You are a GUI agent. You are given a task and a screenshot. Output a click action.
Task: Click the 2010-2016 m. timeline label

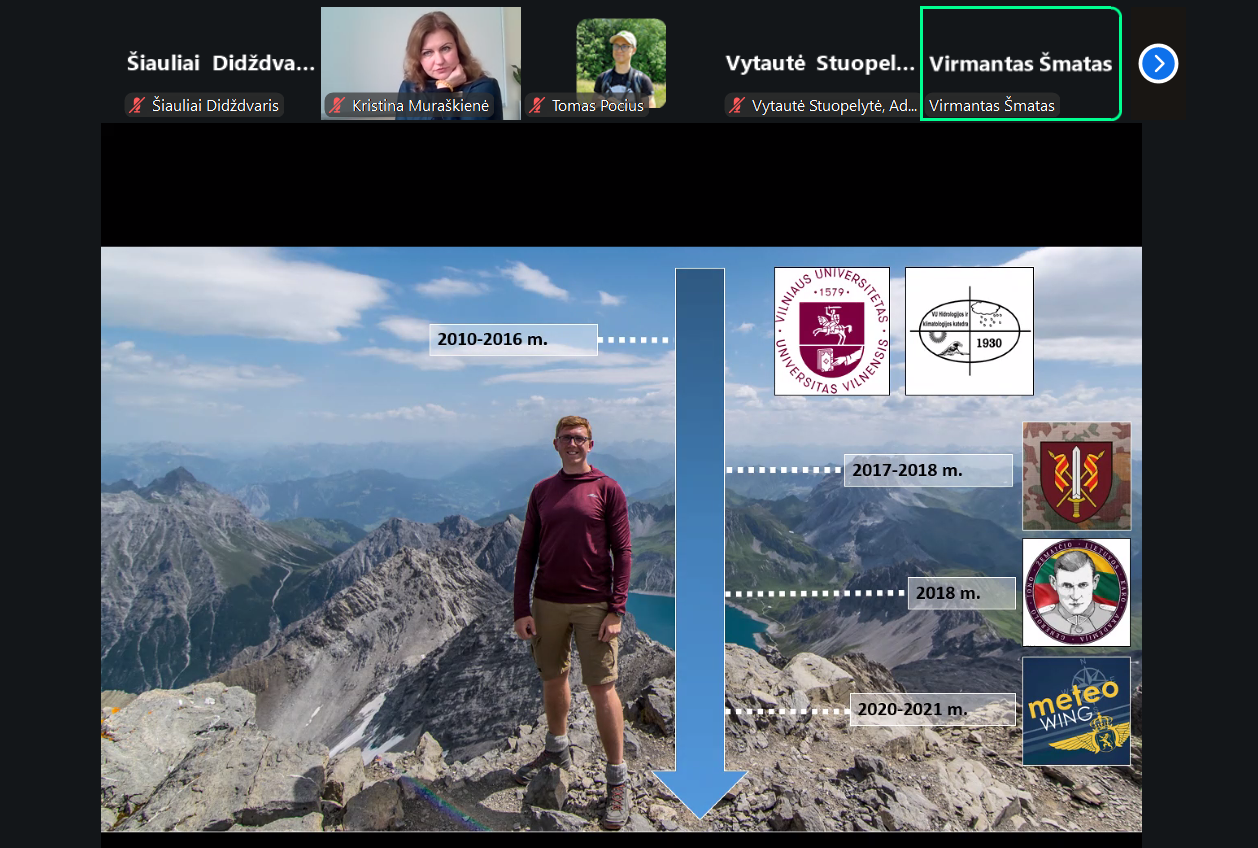tap(513, 340)
